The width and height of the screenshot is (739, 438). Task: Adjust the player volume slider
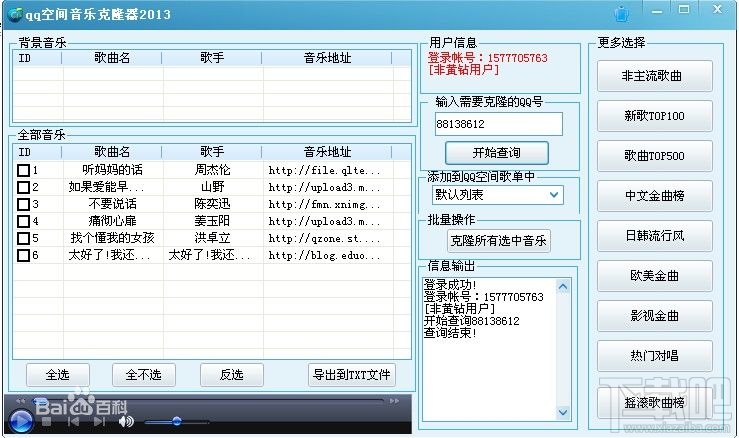(x=177, y=421)
